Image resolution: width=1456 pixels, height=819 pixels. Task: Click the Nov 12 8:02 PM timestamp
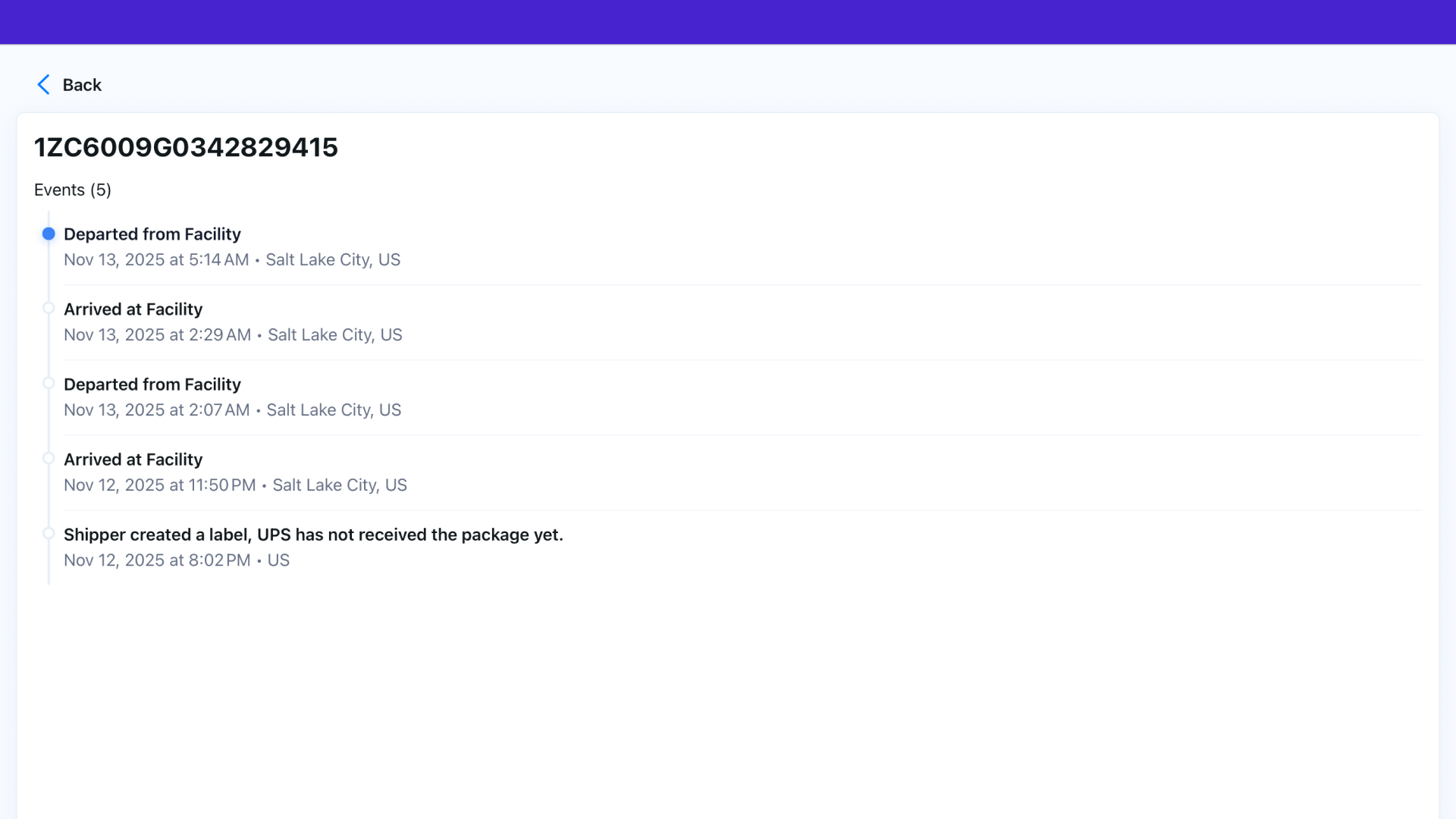(x=157, y=560)
